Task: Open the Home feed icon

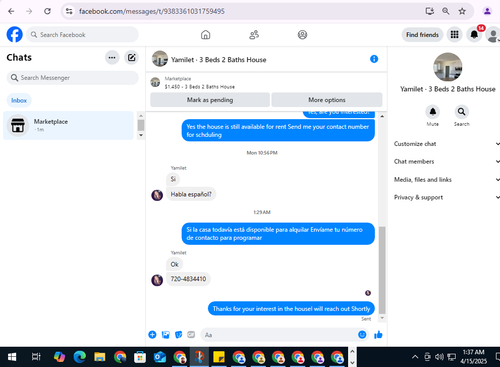Action: [205, 35]
